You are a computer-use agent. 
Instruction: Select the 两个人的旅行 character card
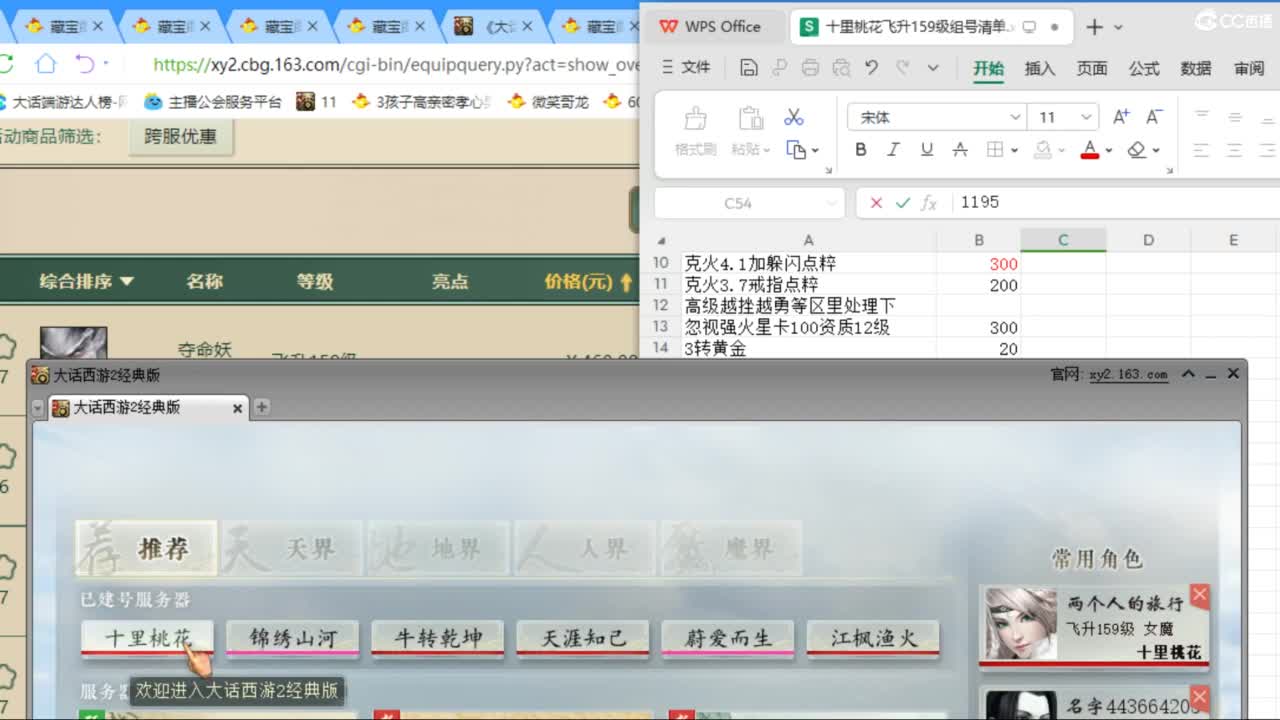[x=1094, y=627]
